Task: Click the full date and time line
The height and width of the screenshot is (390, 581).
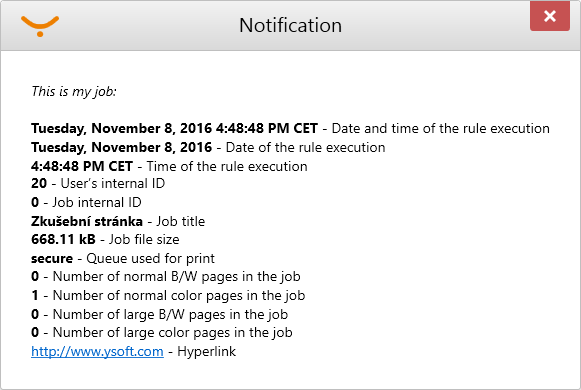Action: click(x=290, y=128)
